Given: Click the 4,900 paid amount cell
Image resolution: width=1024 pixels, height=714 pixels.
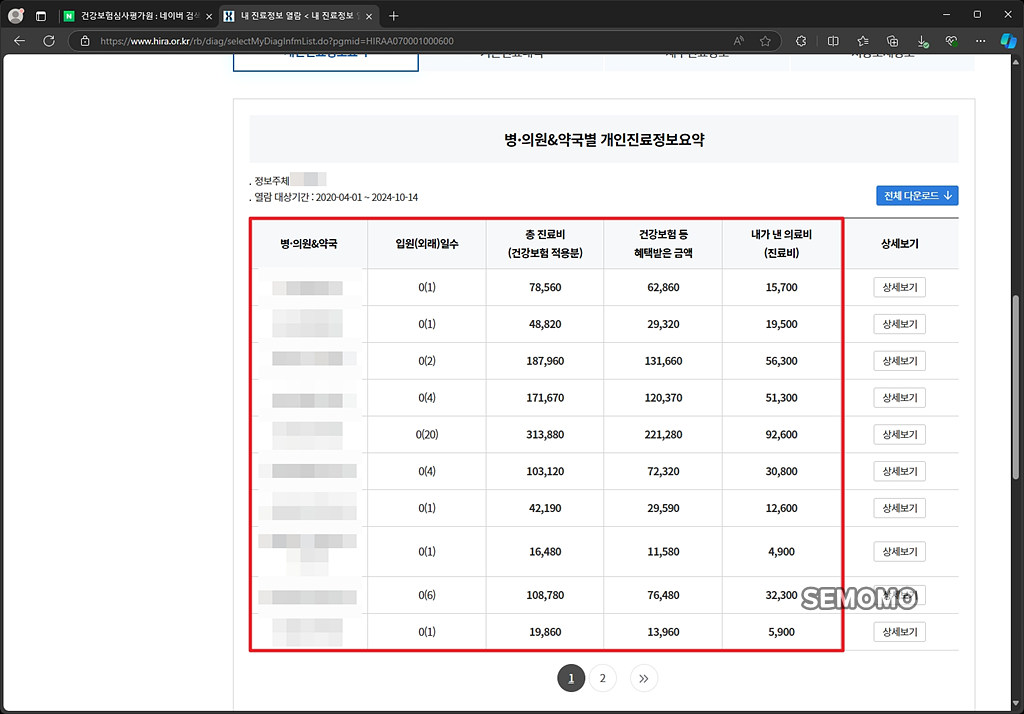Looking at the screenshot, I should 781,551.
